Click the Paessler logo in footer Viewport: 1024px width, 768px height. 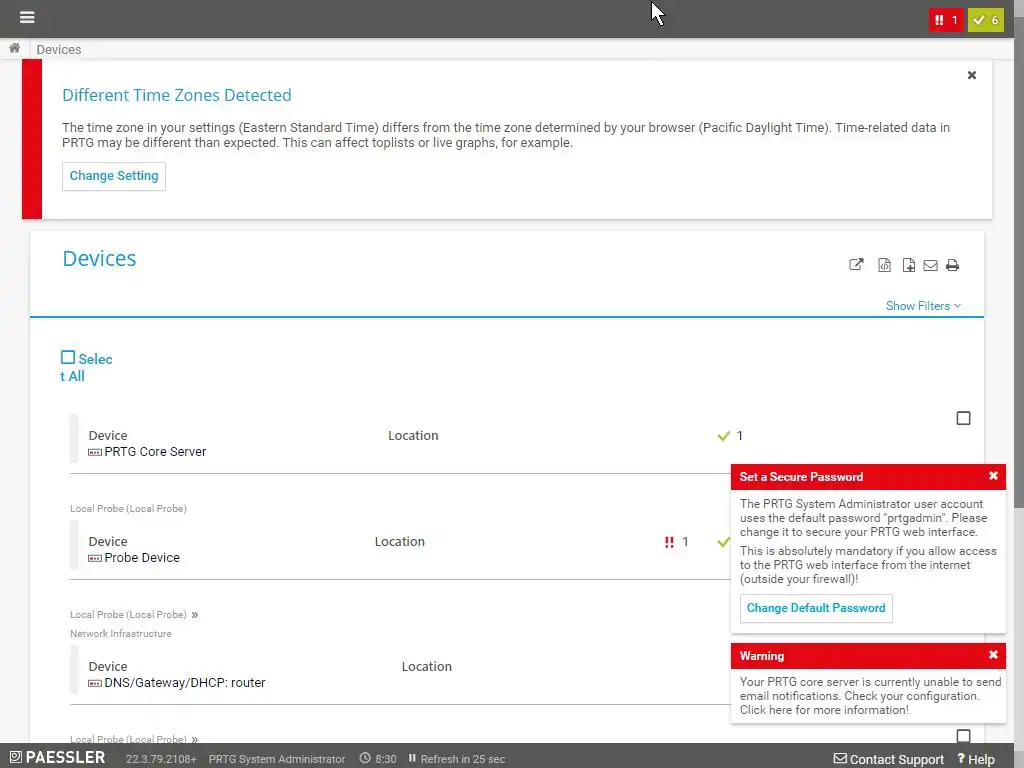57,758
